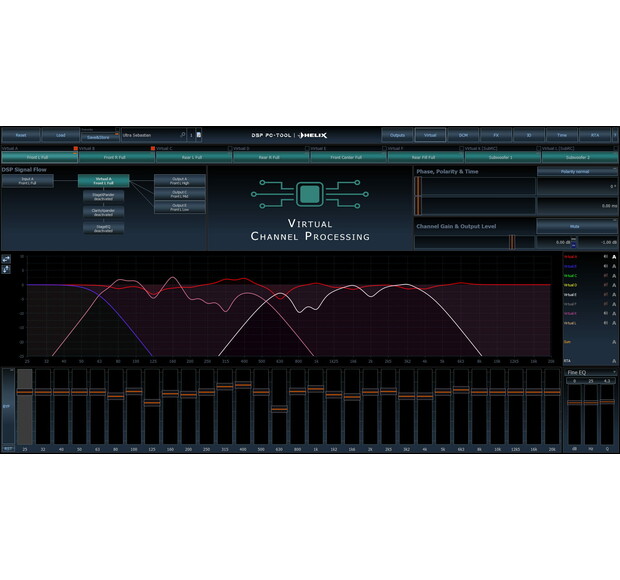The width and height of the screenshot is (620, 580).
Task: Click the StagePlayer deactivated block in signal flow
Action: (x=103, y=197)
